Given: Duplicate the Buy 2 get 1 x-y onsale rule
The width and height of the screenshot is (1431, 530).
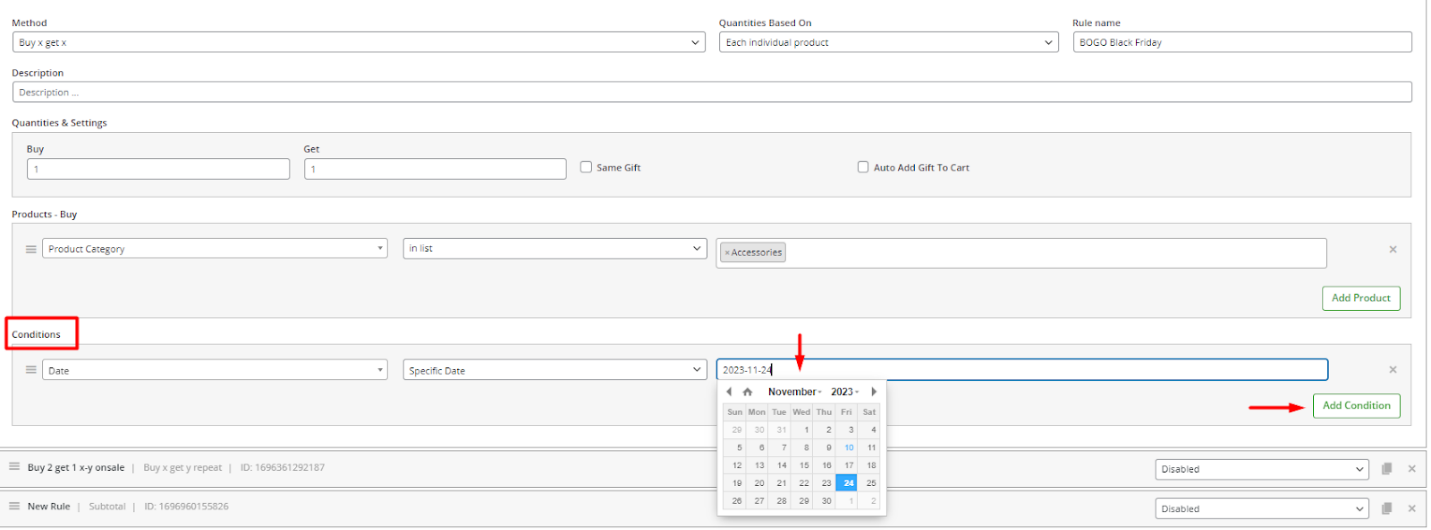Looking at the screenshot, I should coord(1386,469).
